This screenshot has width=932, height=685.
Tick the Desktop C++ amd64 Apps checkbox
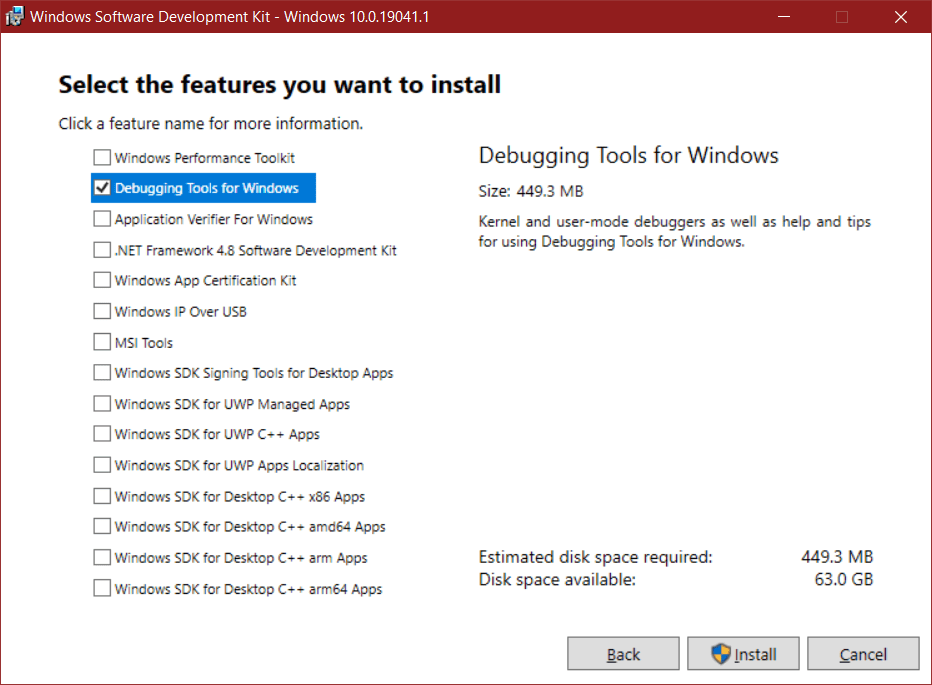tap(102, 526)
